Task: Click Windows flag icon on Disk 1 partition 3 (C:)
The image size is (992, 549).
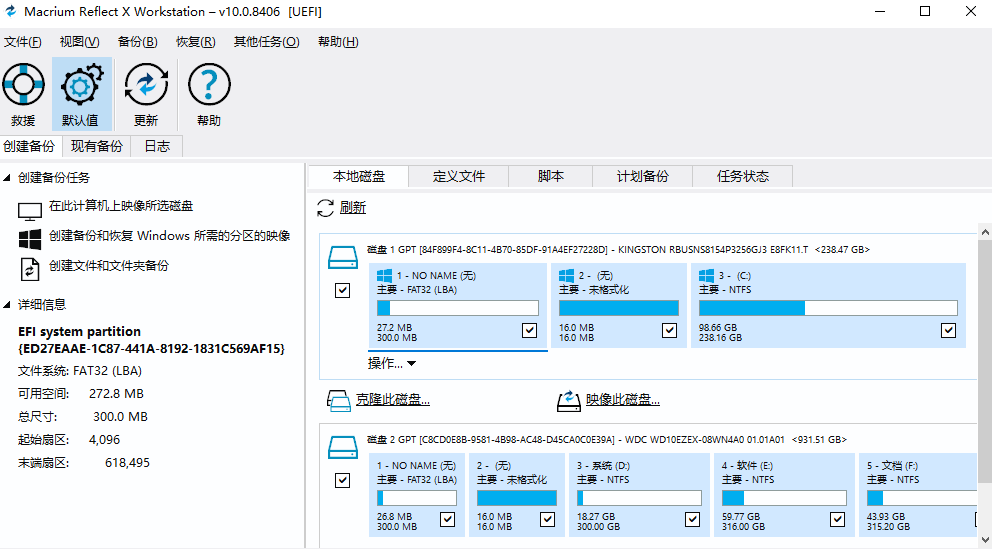Action: (x=707, y=276)
